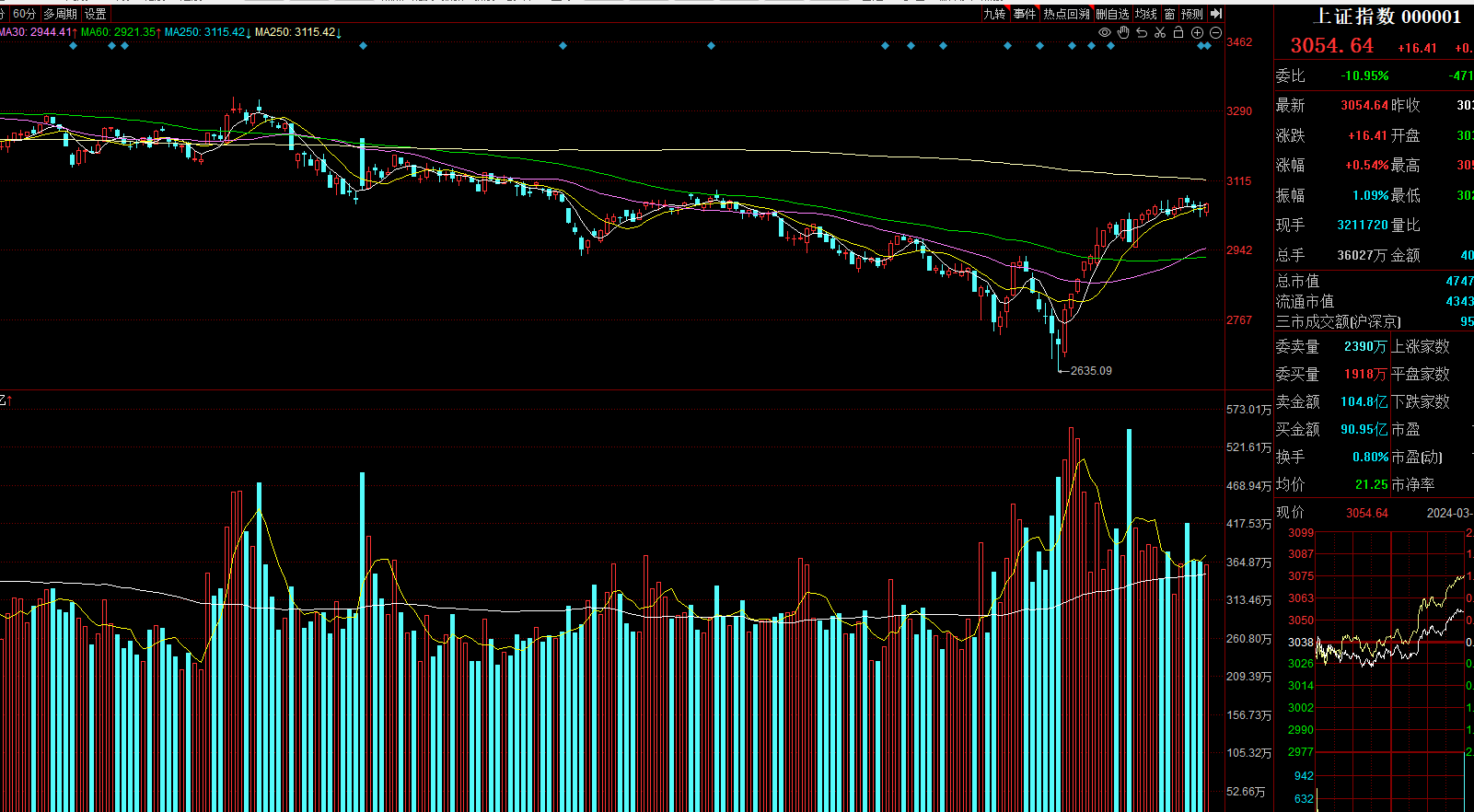Image resolution: width=1474 pixels, height=812 pixels.
Task: Click the 现价 3054.64 row value
Action: (x=1367, y=513)
